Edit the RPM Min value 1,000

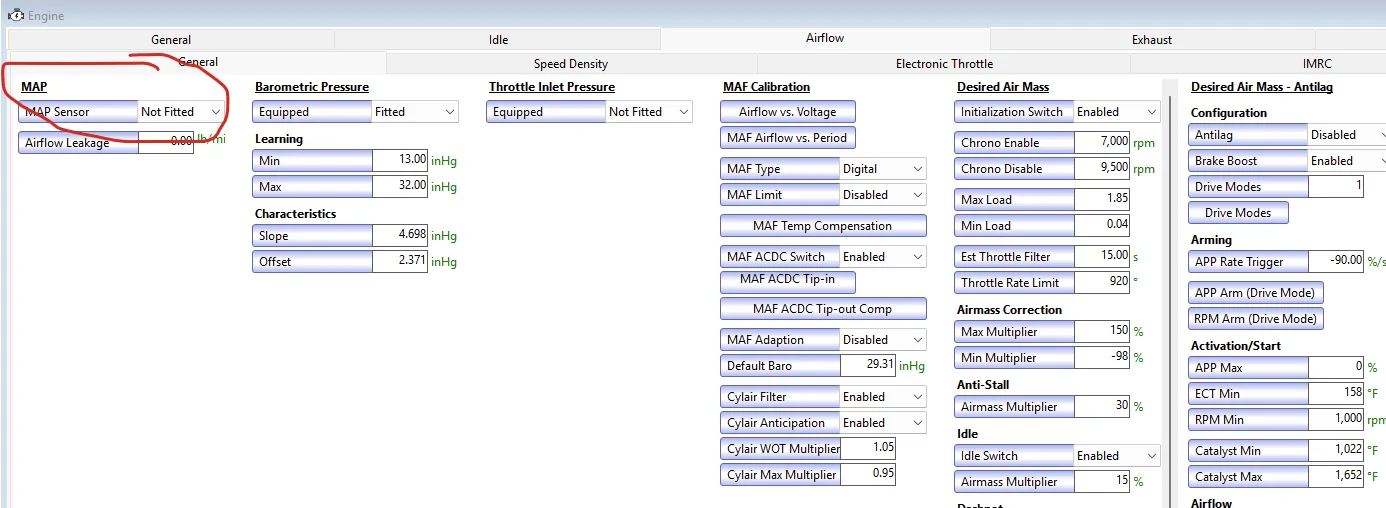[x=1336, y=420]
